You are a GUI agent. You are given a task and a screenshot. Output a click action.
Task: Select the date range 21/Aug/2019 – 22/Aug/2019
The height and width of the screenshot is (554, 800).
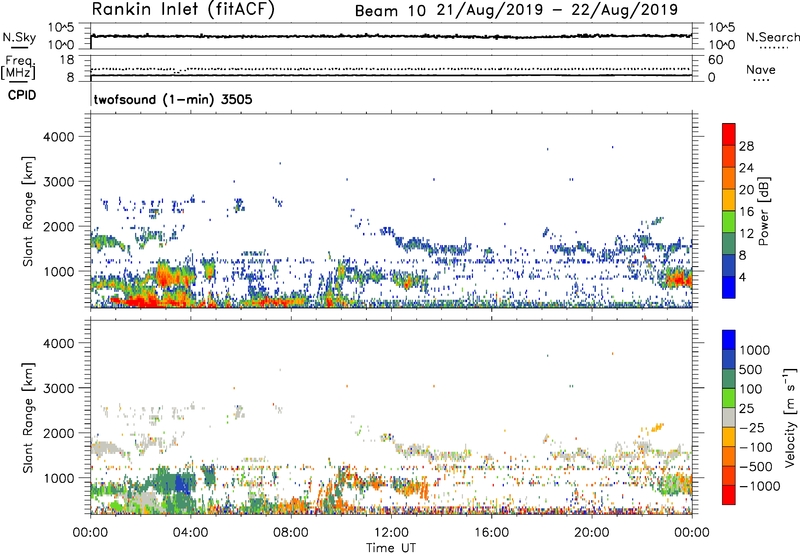557,10
